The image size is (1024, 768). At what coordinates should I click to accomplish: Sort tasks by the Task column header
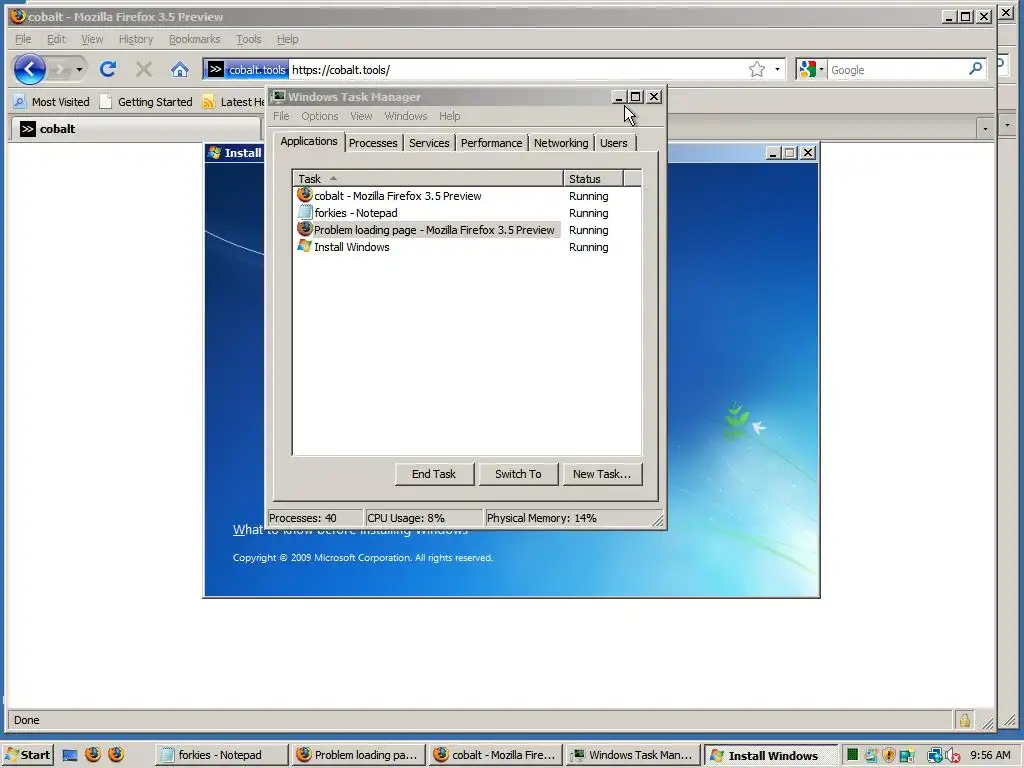[x=428, y=178]
